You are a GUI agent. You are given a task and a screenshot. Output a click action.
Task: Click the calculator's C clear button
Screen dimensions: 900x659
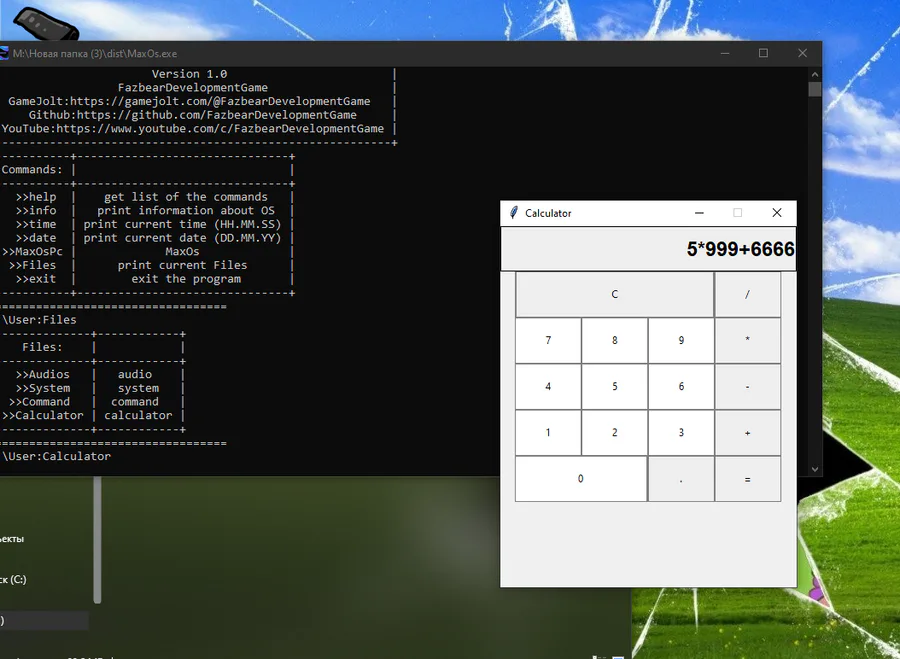[x=615, y=294]
